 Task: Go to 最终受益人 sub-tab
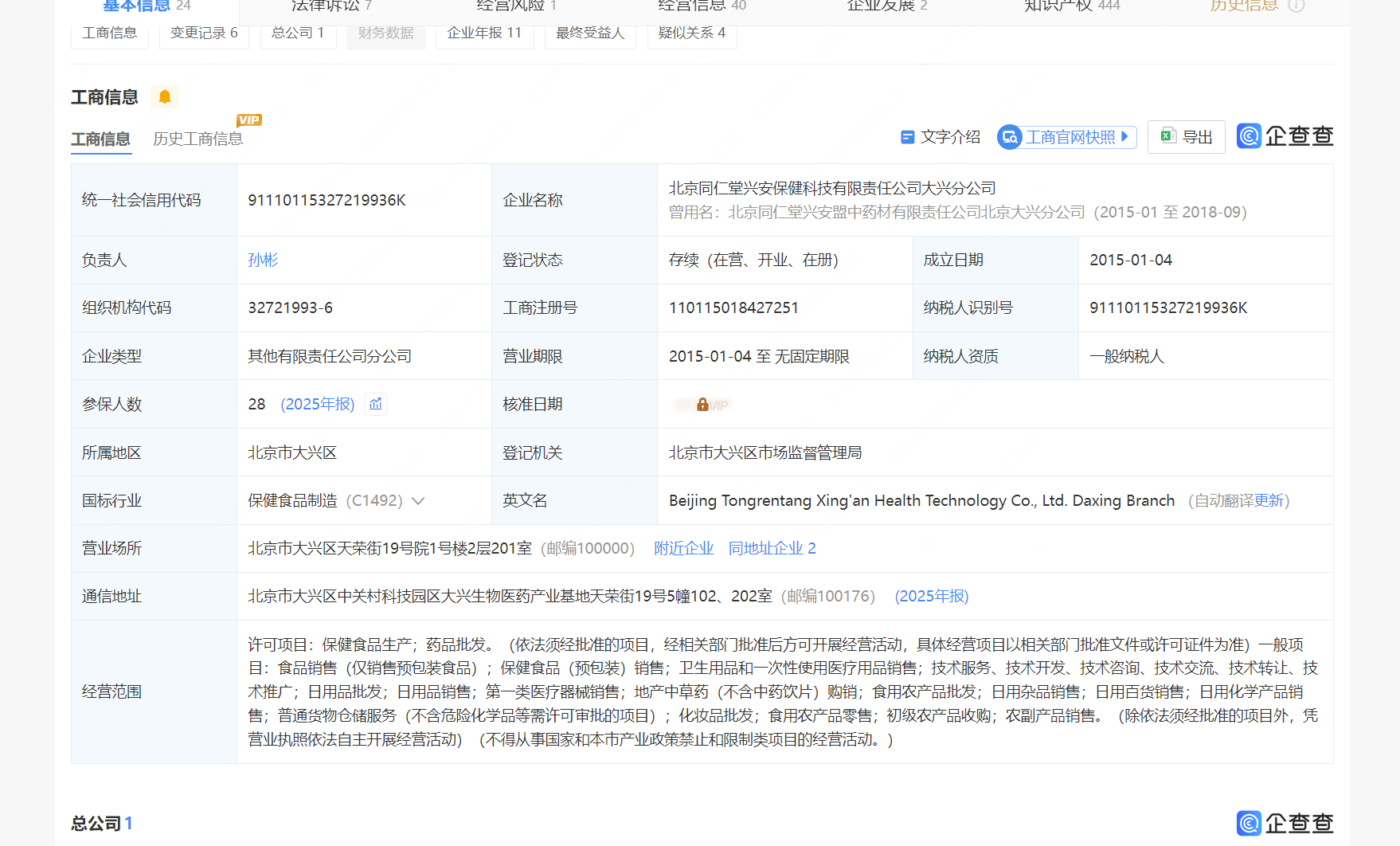coord(590,33)
